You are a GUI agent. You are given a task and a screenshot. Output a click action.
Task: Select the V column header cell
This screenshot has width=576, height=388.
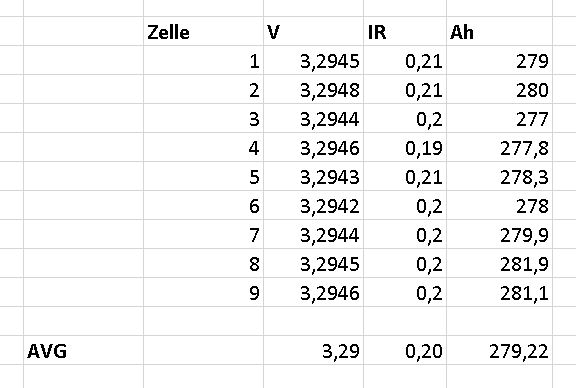click(x=313, y=31)
